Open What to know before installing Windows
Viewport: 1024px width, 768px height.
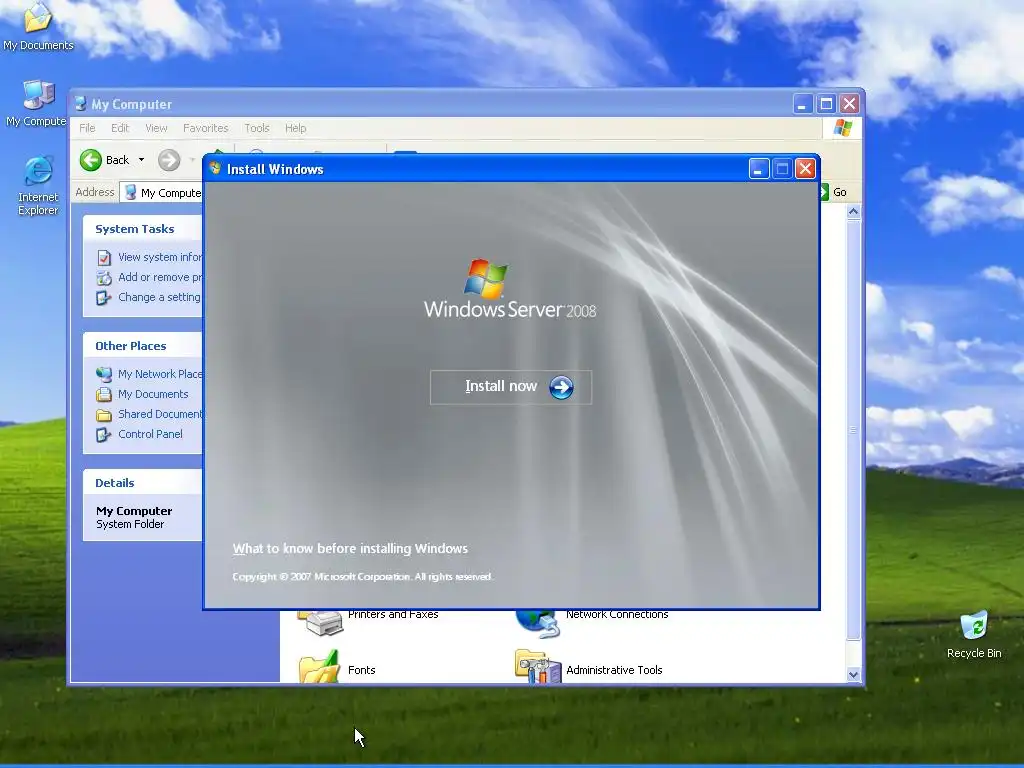pos(350,549)
